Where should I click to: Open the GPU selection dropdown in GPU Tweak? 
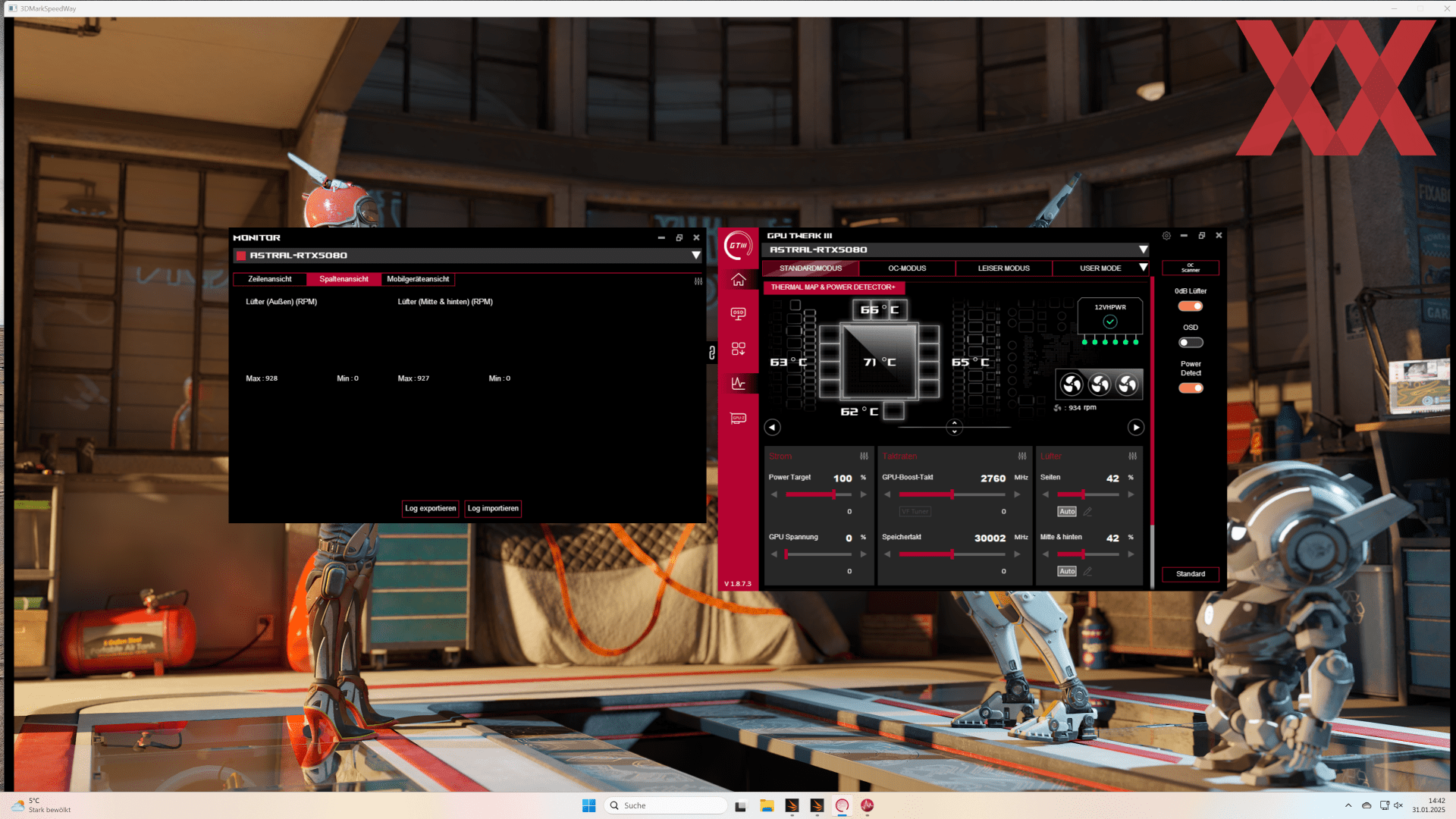coord(1143,249)
